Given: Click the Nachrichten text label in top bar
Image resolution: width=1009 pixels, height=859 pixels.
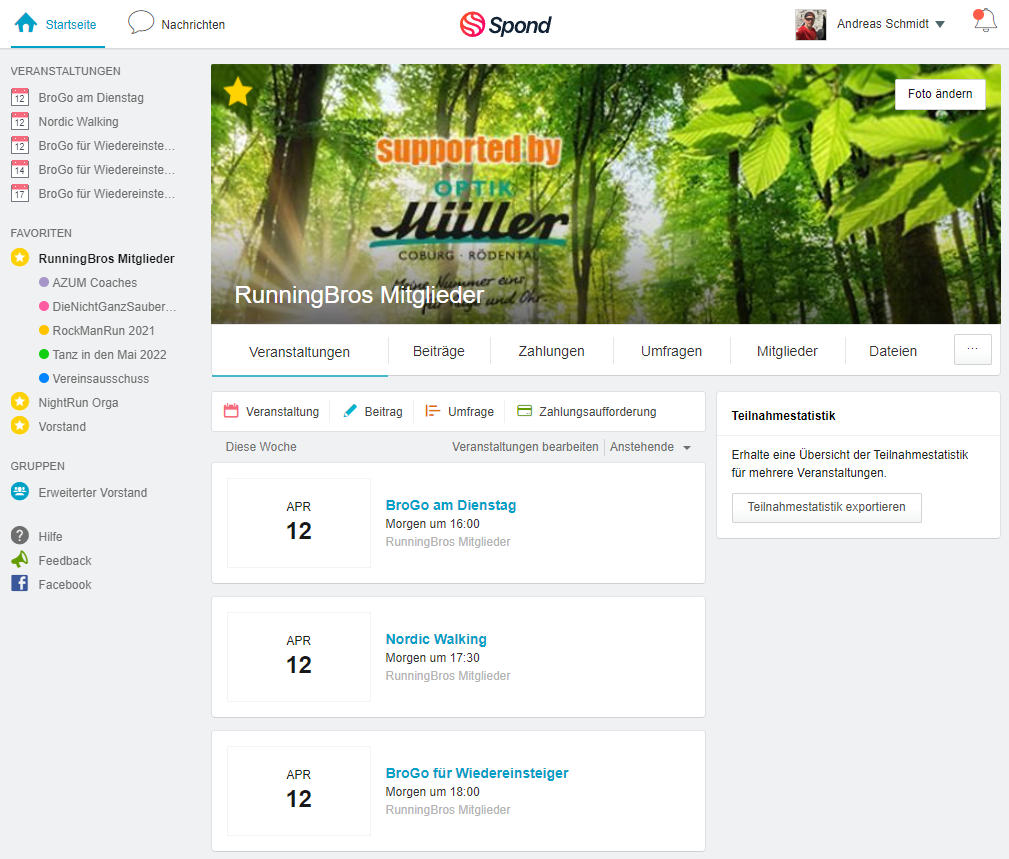Looking at the screenshot, I should point(193,24).
